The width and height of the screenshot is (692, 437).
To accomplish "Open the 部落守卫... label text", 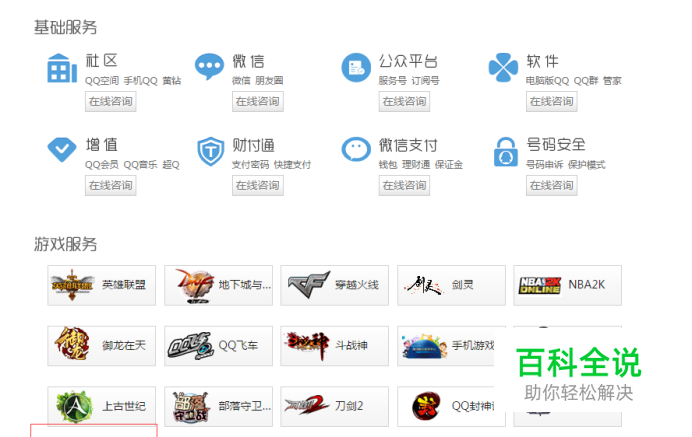I will [244, 406].
